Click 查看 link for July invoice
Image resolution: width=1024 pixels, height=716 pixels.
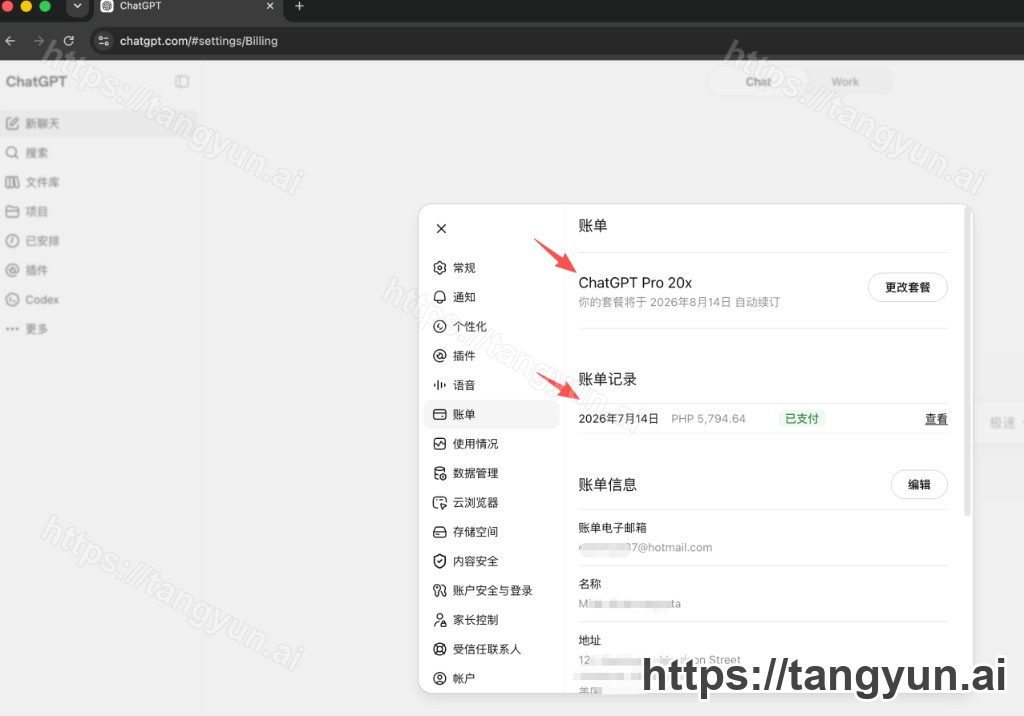[936, 419]
